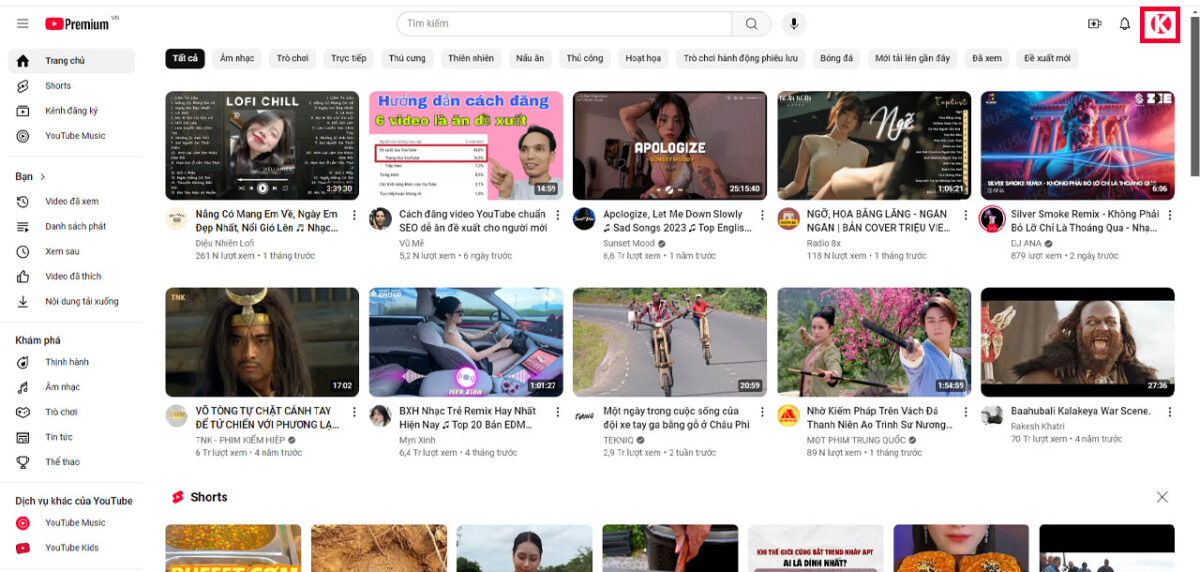Play the wooden bike race thumbnail
This screenshot has width=1200, height=572.
coord(670,343)
